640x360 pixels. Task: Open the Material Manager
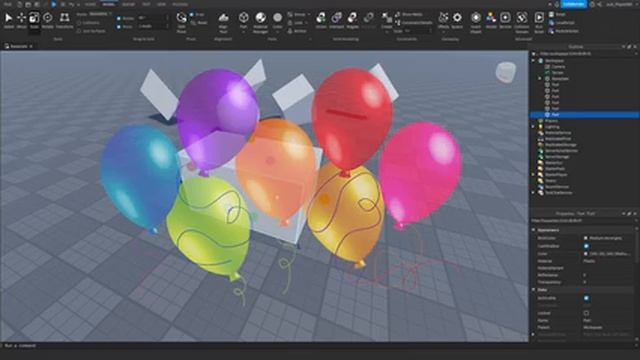click(x=260, y=22)
